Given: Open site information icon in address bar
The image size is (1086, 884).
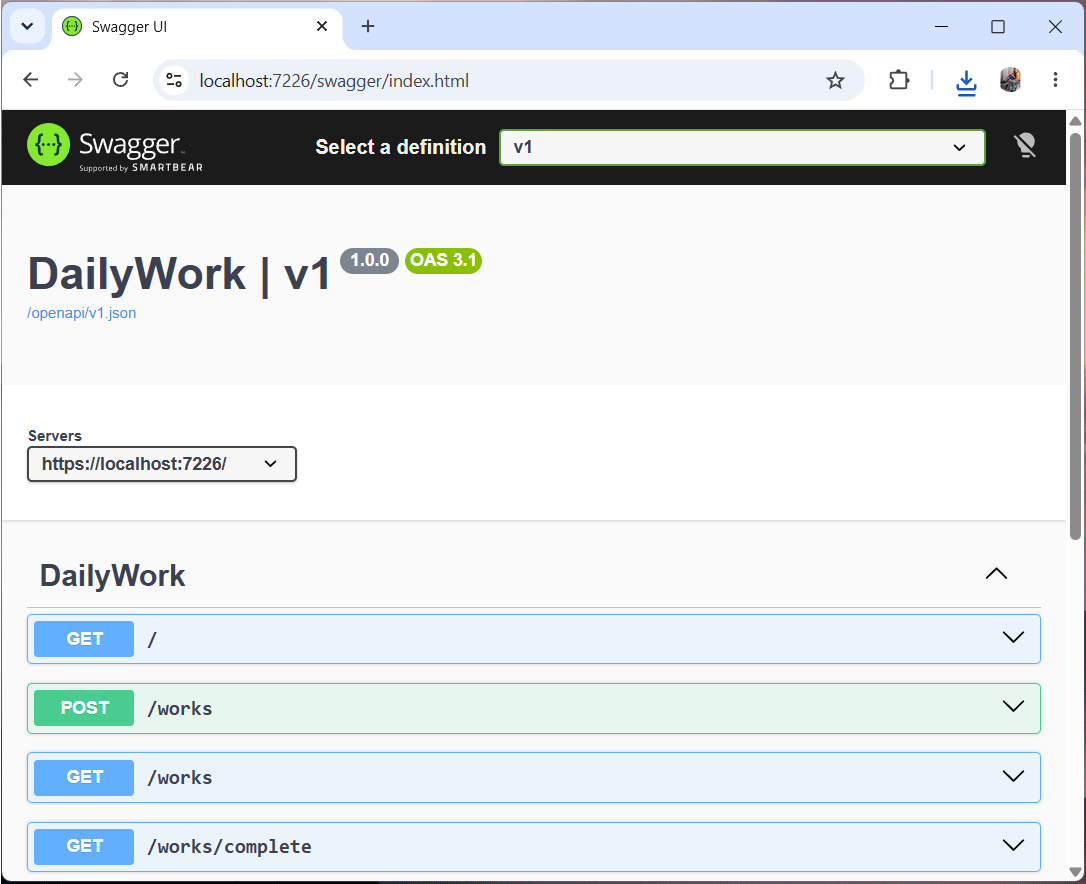Looking at the screenshot, I should 174,80.
